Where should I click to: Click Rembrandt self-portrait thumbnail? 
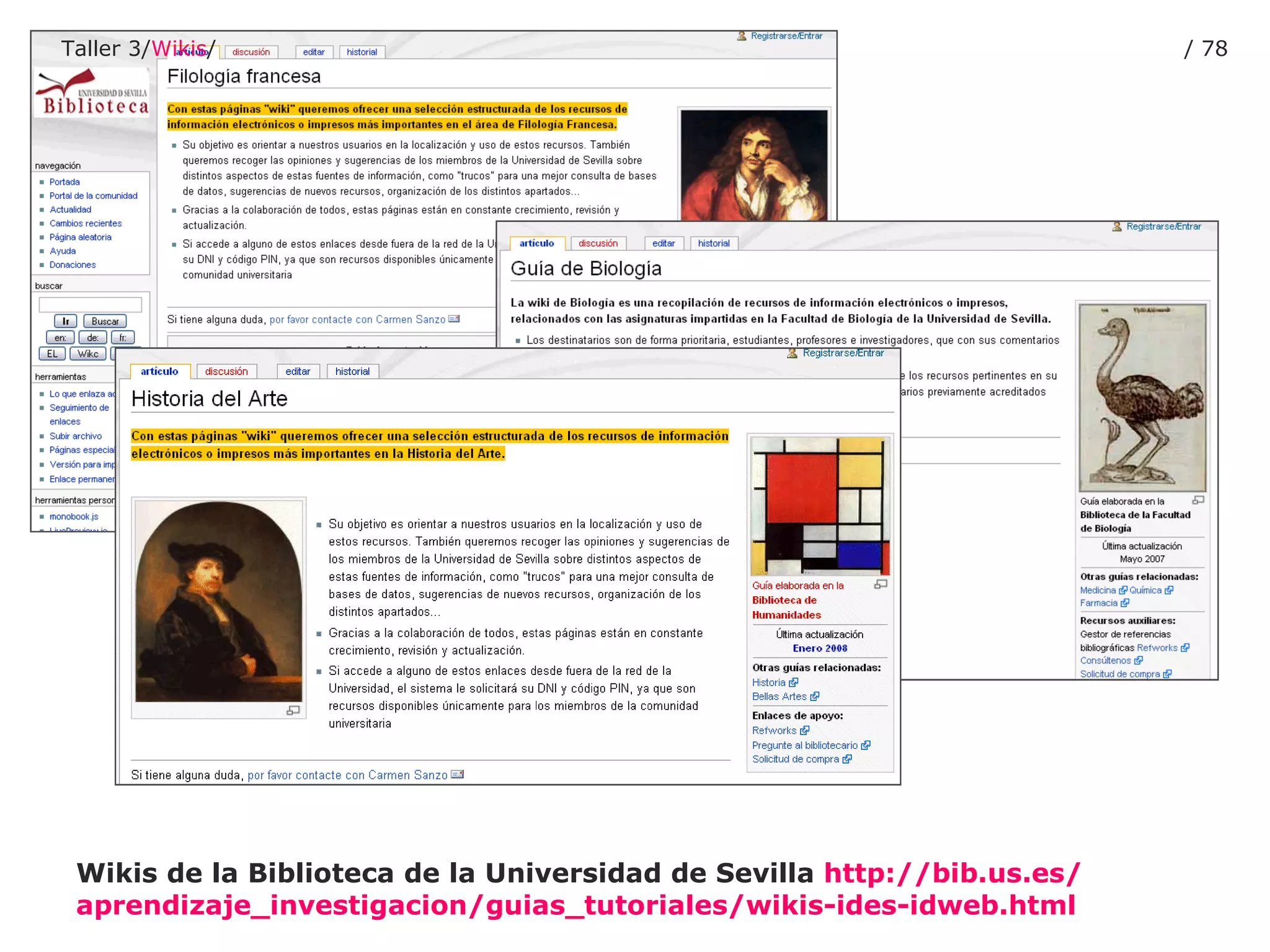point(219,601)
